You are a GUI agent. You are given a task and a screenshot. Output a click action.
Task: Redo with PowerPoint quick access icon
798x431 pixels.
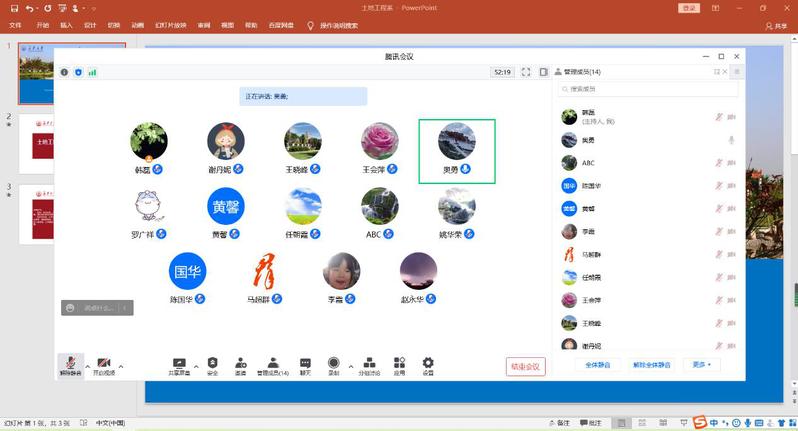pos(47,8)
